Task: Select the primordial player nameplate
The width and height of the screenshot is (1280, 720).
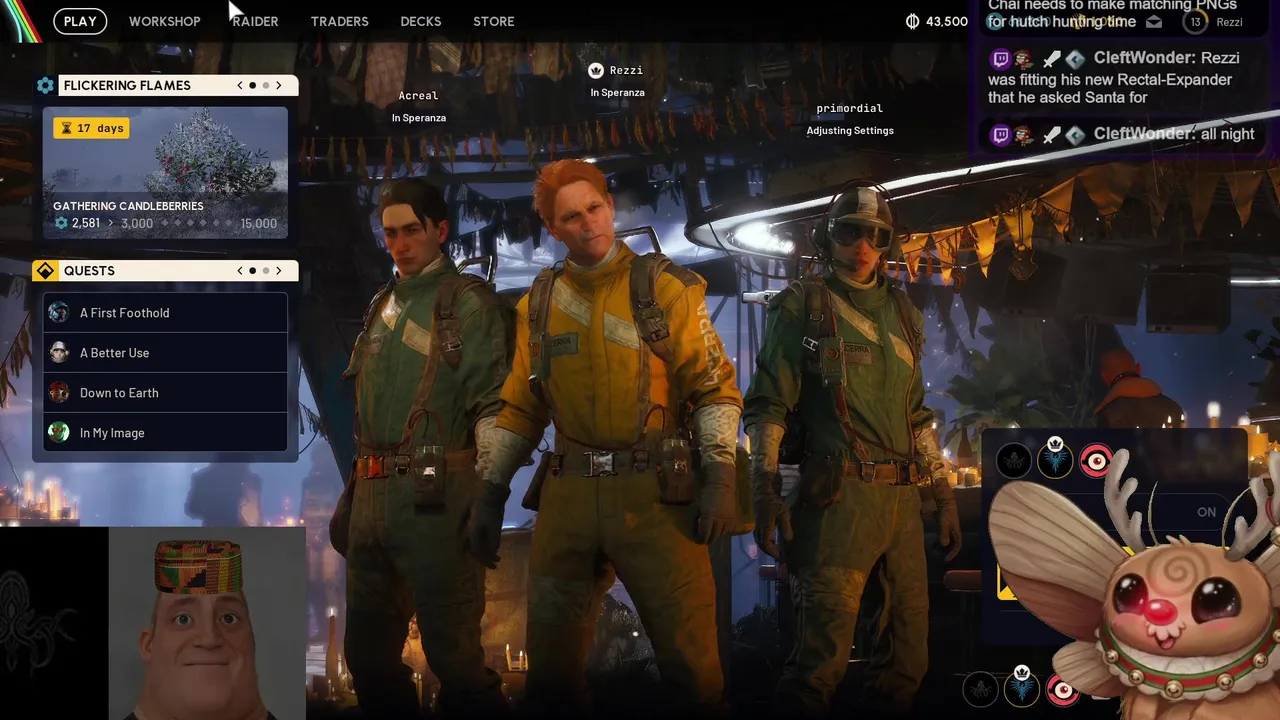Action: [x=850, y=108]
